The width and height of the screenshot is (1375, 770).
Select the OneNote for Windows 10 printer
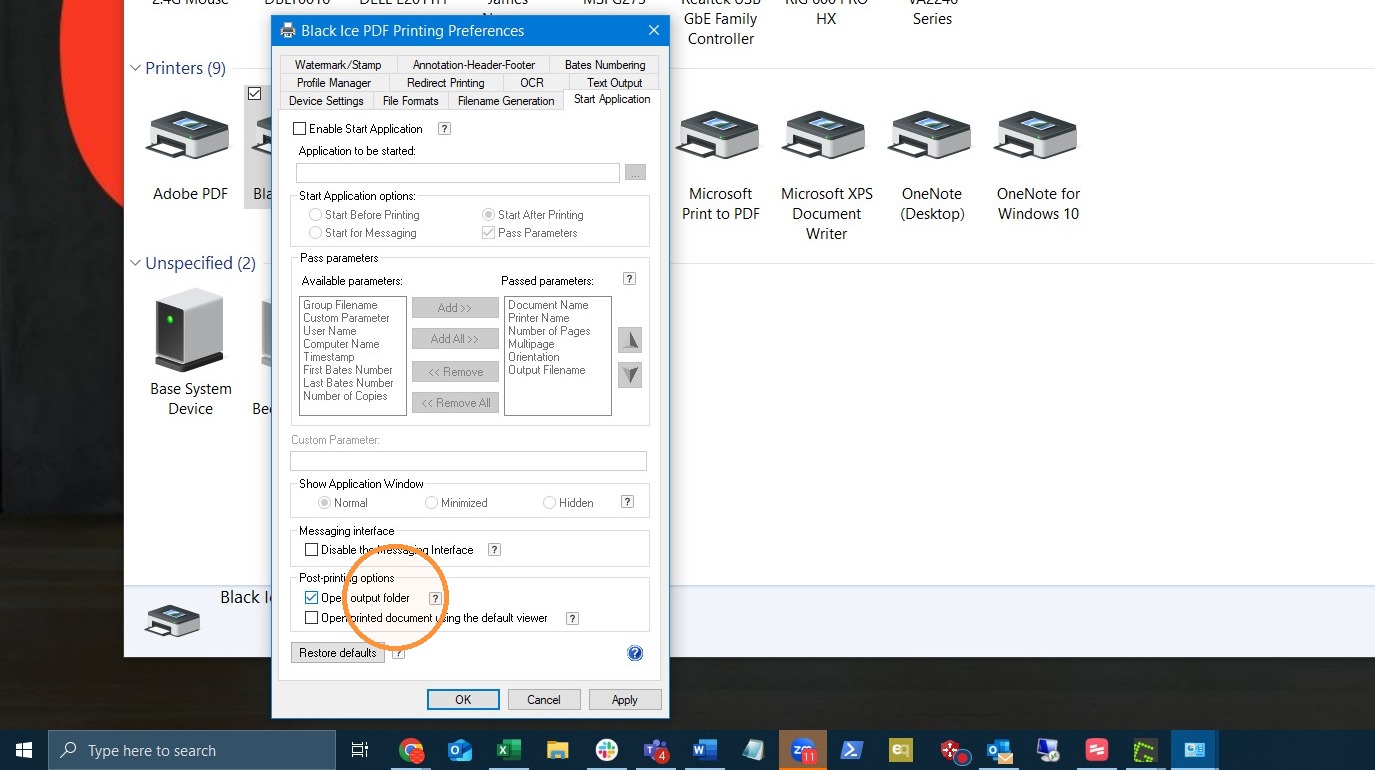click(x=1038, y=136)
